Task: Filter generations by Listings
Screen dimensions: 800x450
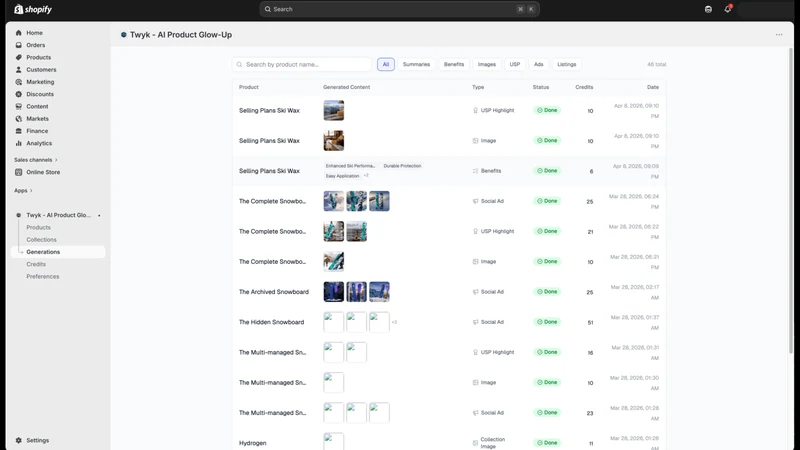Action: click(x=566, y=64)
